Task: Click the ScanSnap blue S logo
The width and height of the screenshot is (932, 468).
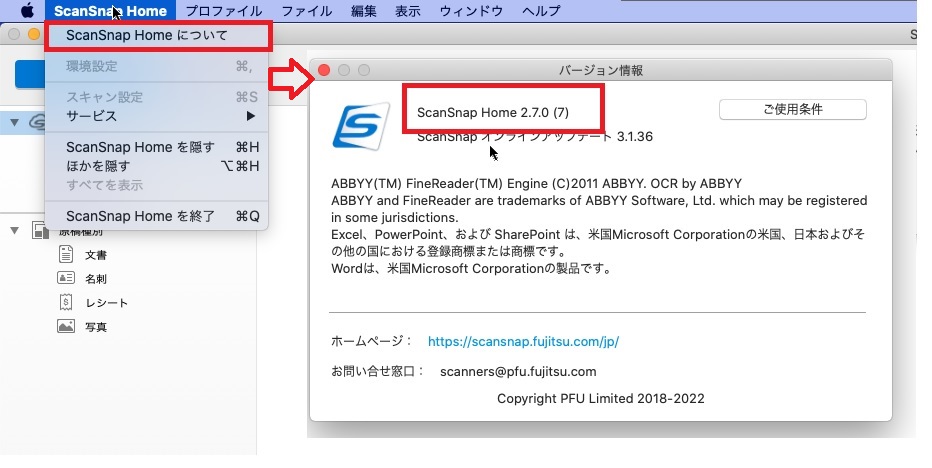Action: [x=361, y=125]
